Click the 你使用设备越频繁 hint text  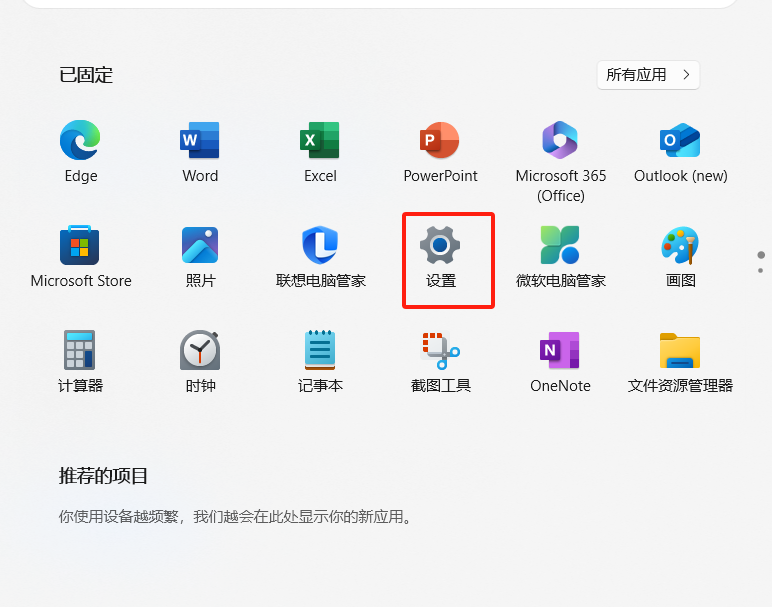click(235, 516)
